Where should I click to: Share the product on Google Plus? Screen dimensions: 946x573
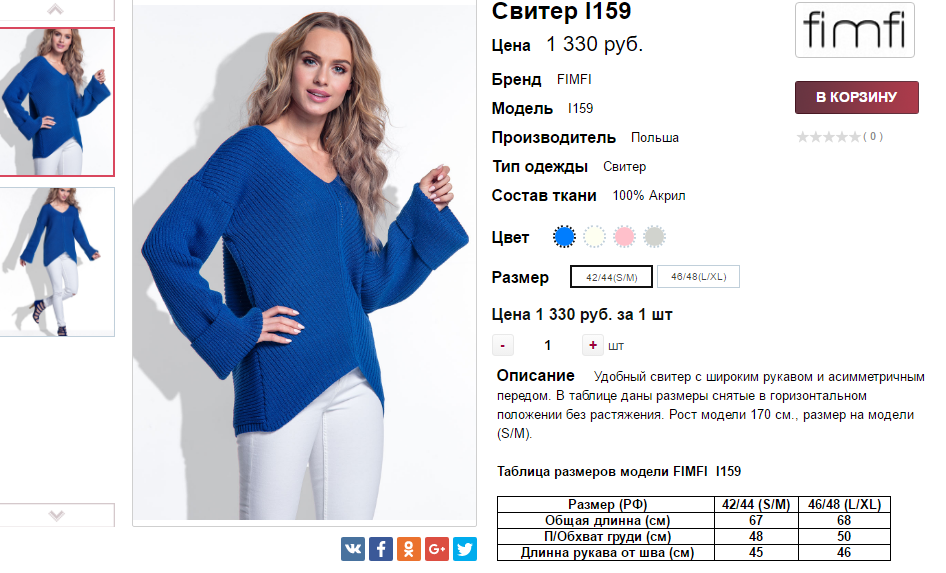437,549
